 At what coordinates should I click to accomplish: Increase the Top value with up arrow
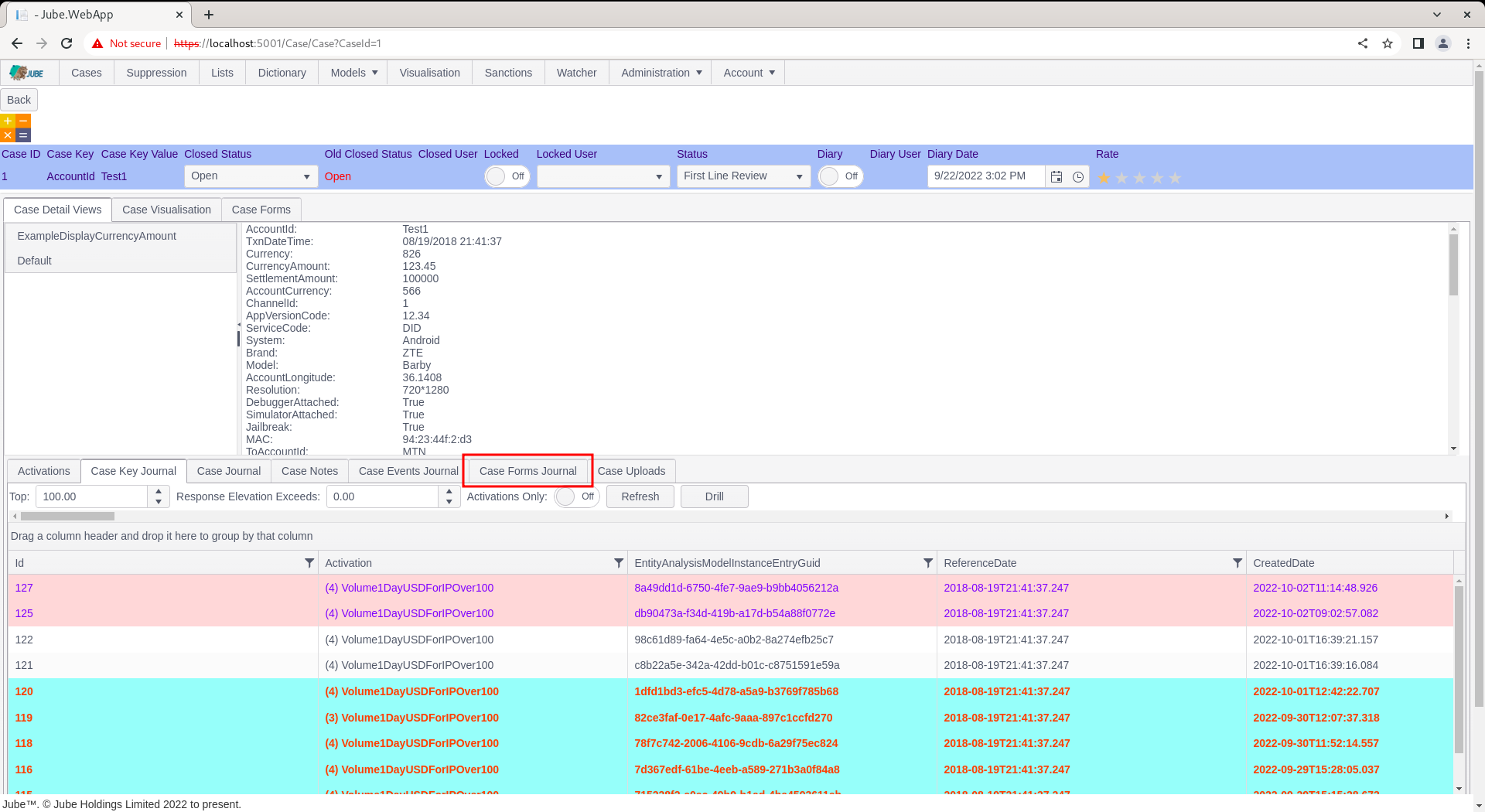159,491
